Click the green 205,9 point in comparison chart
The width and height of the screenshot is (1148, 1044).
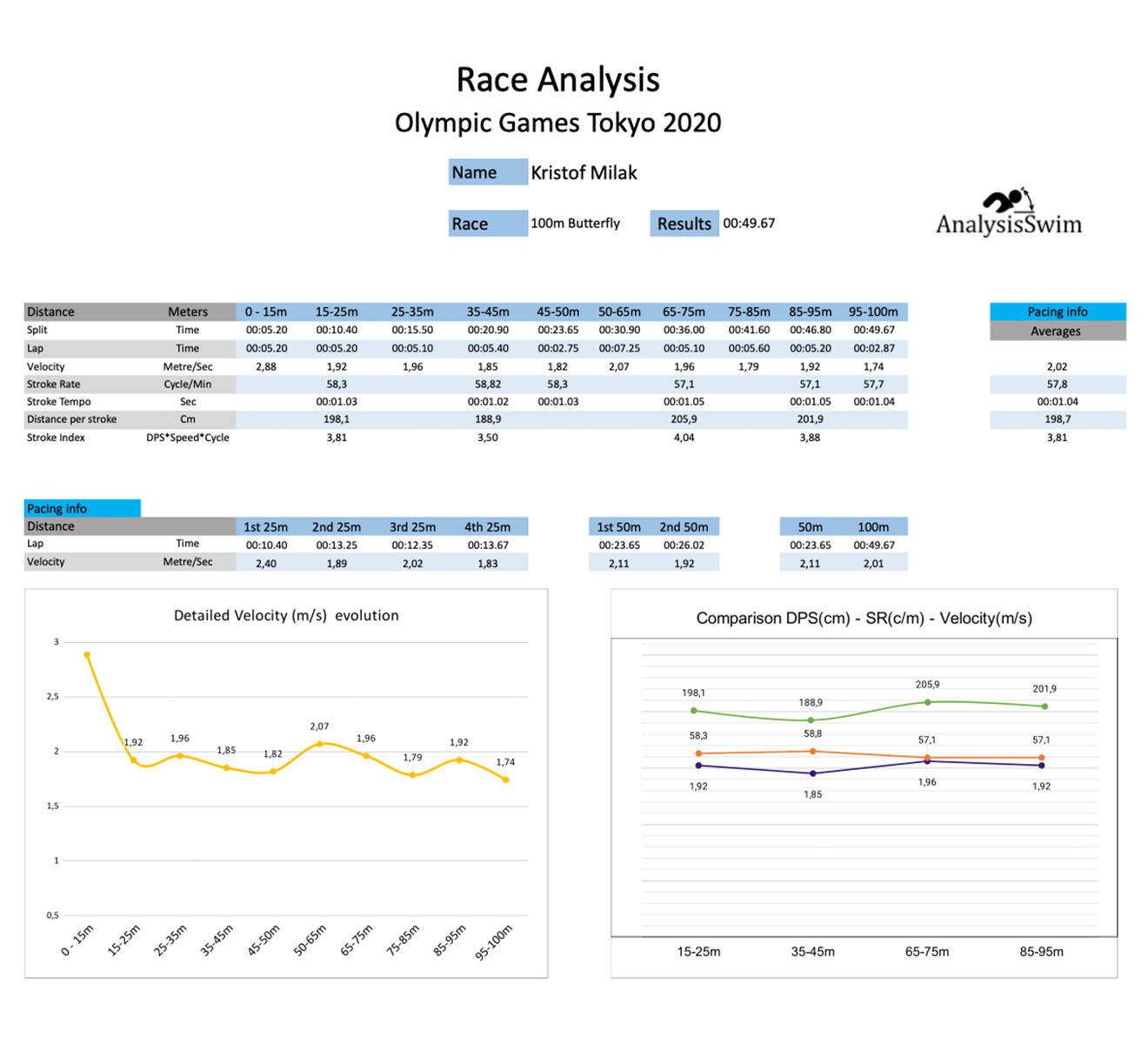pos(927,702)
